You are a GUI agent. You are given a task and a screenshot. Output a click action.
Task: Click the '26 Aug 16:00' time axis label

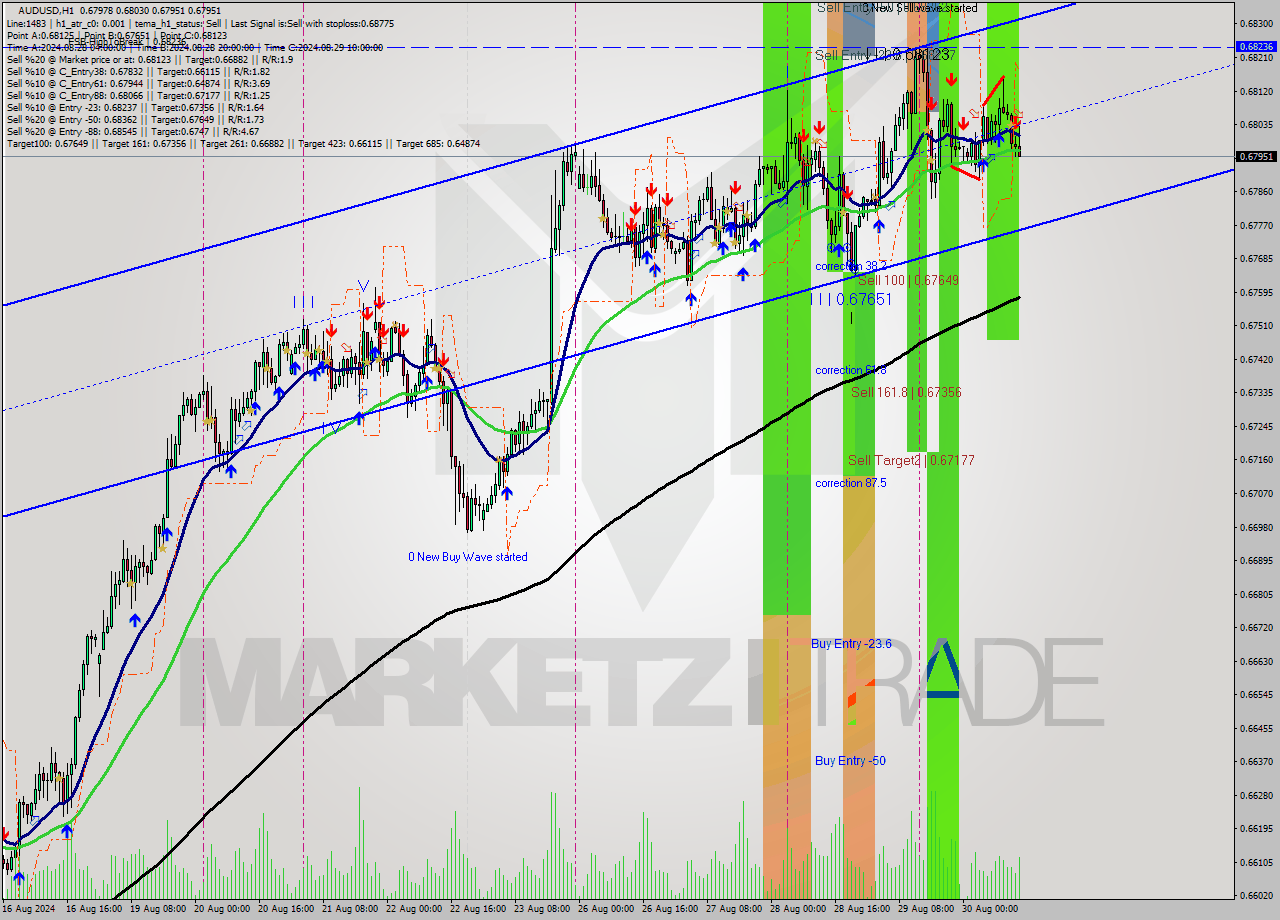coord(670,909)
